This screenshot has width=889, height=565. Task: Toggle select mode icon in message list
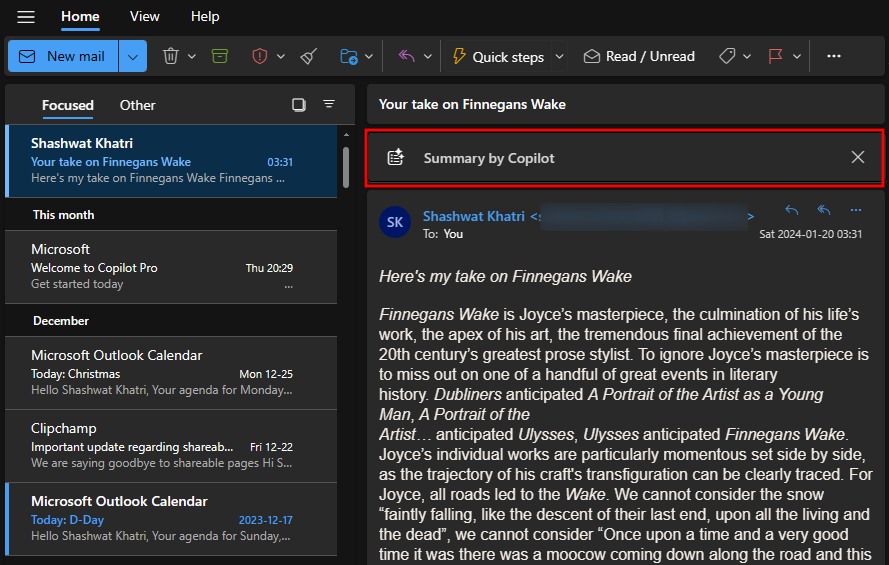tap(299, 105)
